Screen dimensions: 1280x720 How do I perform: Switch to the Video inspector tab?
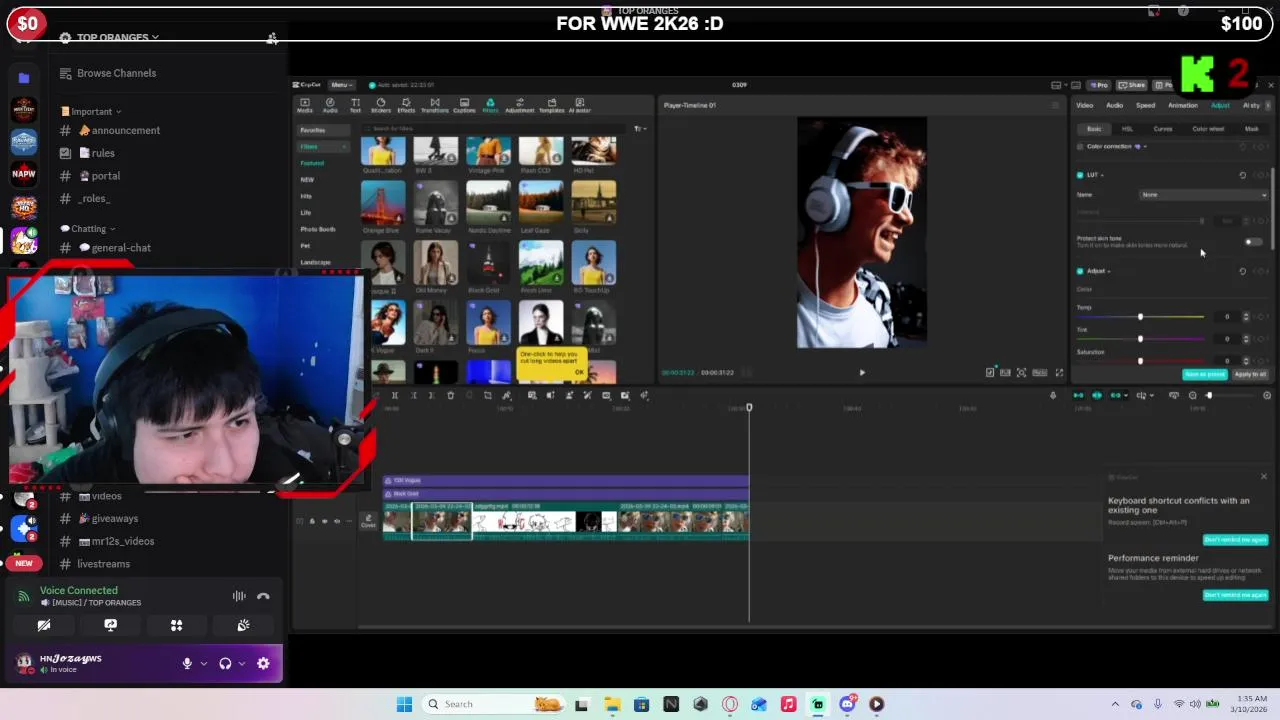tap(1085, 105)
